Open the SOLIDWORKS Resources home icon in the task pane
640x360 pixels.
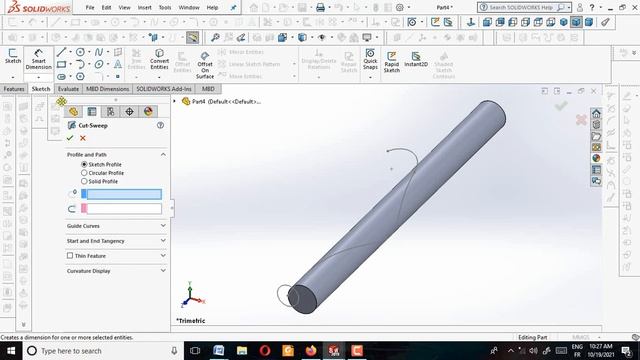click(x=596, y=113)
